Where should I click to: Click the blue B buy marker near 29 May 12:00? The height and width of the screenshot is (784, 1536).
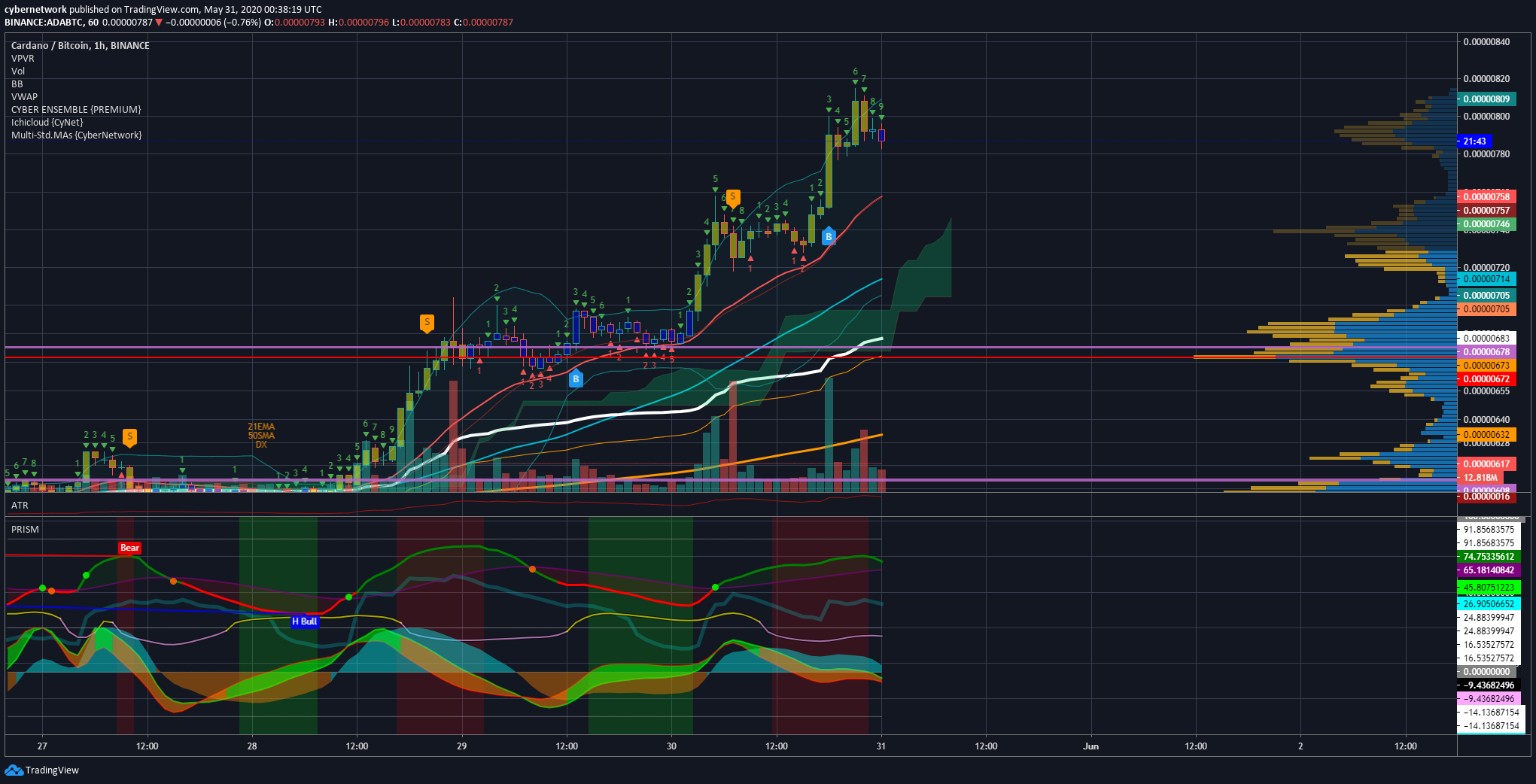click(x=576, y=378)
